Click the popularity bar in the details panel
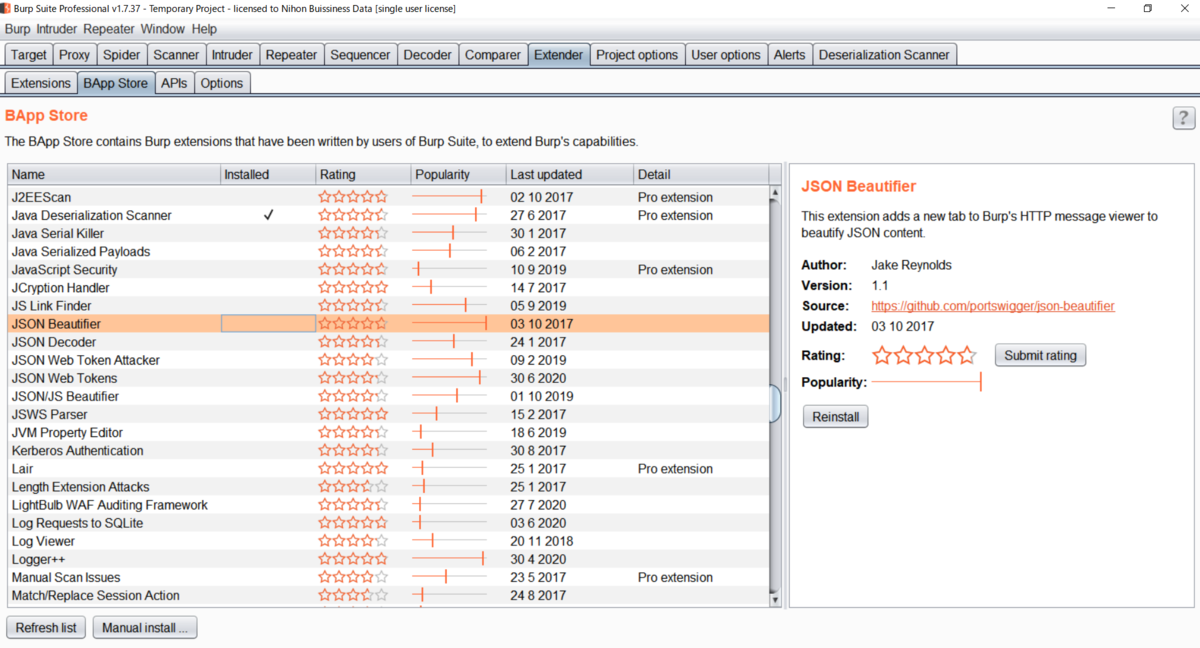This screenshot has width=1200, height=648. point(926,382)
